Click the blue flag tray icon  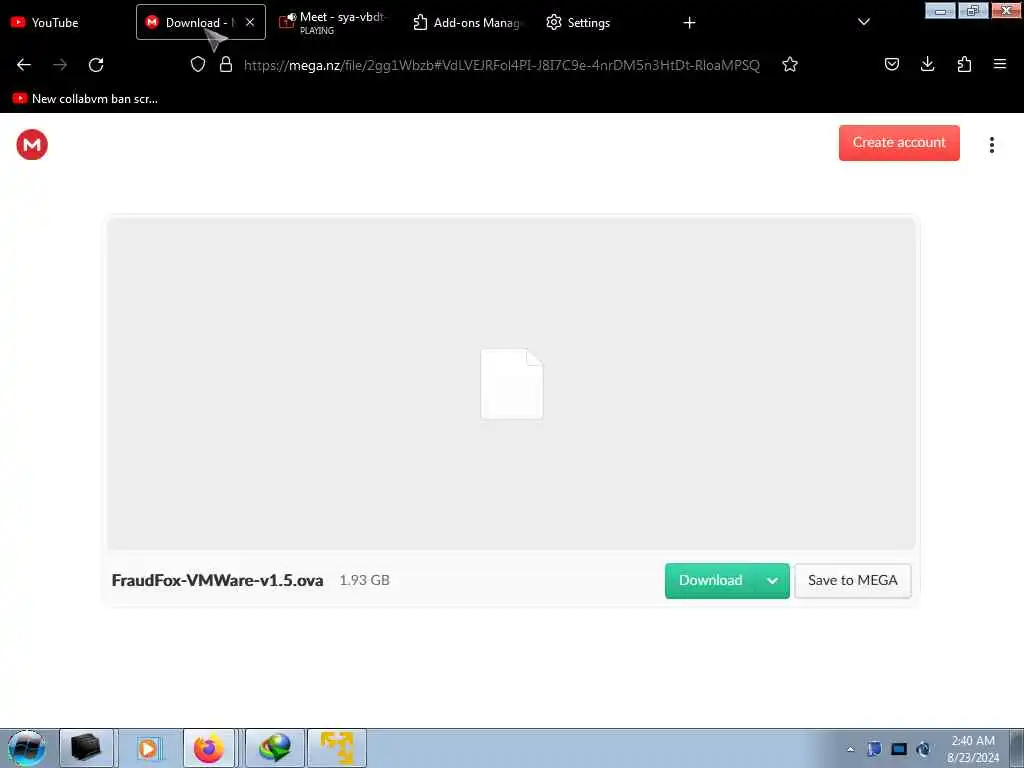874,749
